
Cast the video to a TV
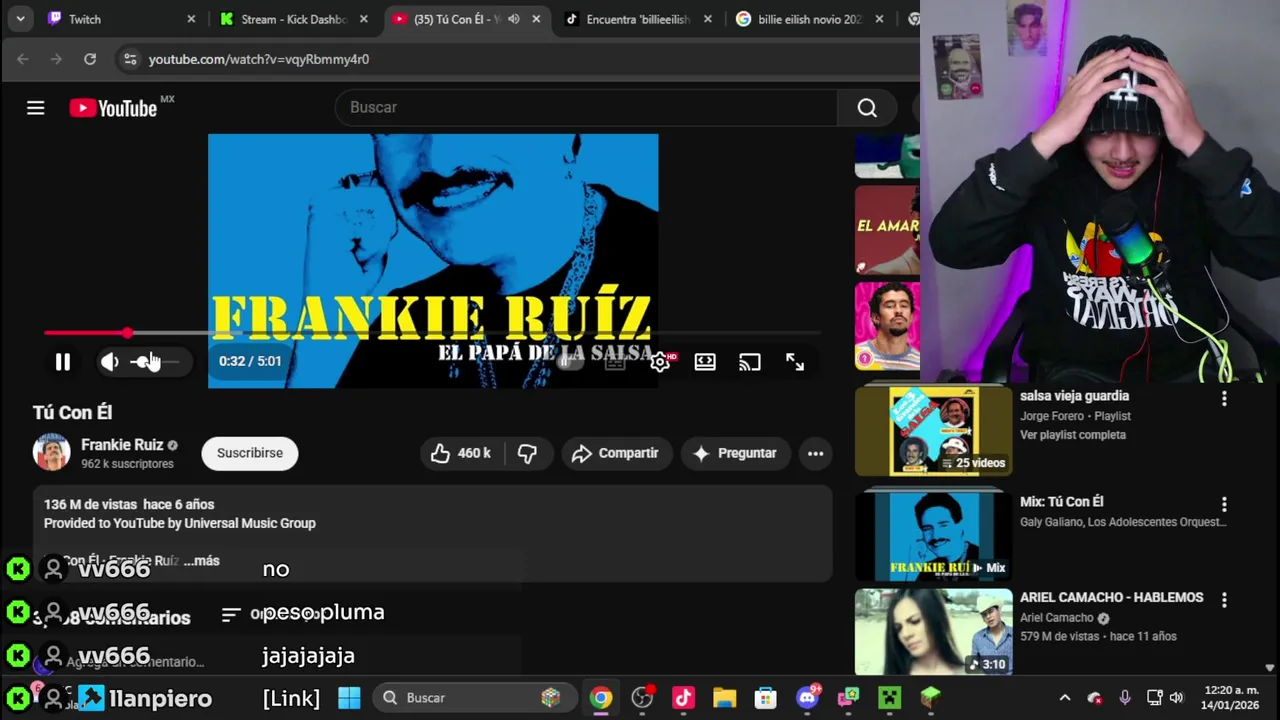(750, 362)
